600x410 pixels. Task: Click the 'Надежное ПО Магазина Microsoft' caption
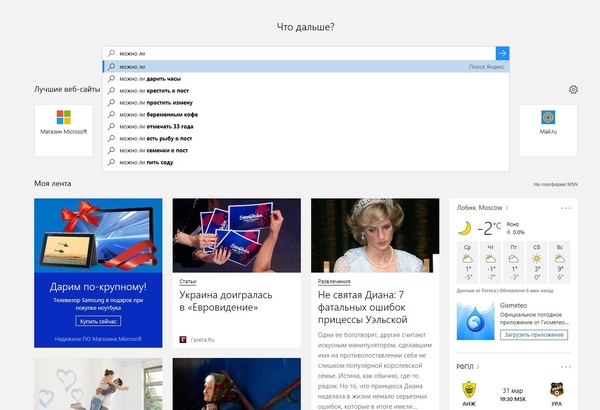point(98,339)
